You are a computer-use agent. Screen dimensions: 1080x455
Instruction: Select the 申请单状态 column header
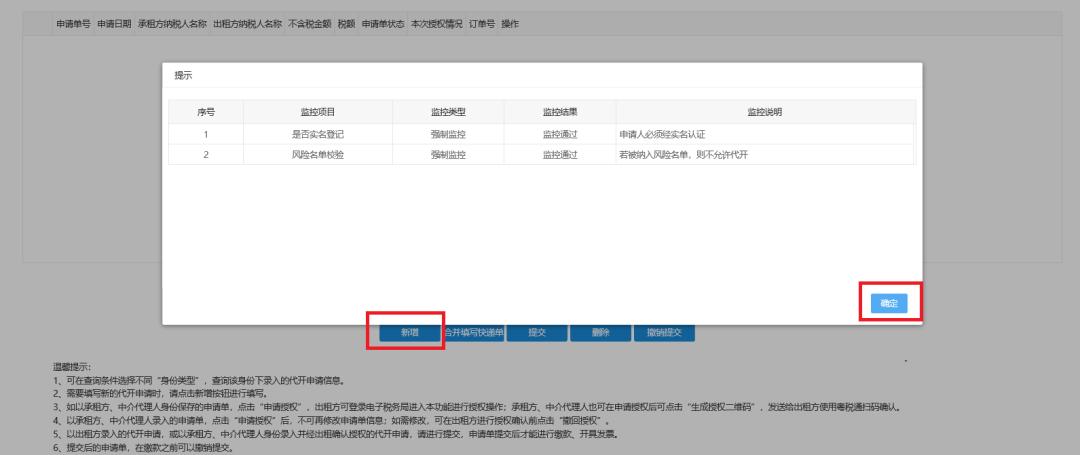(383, 24)
